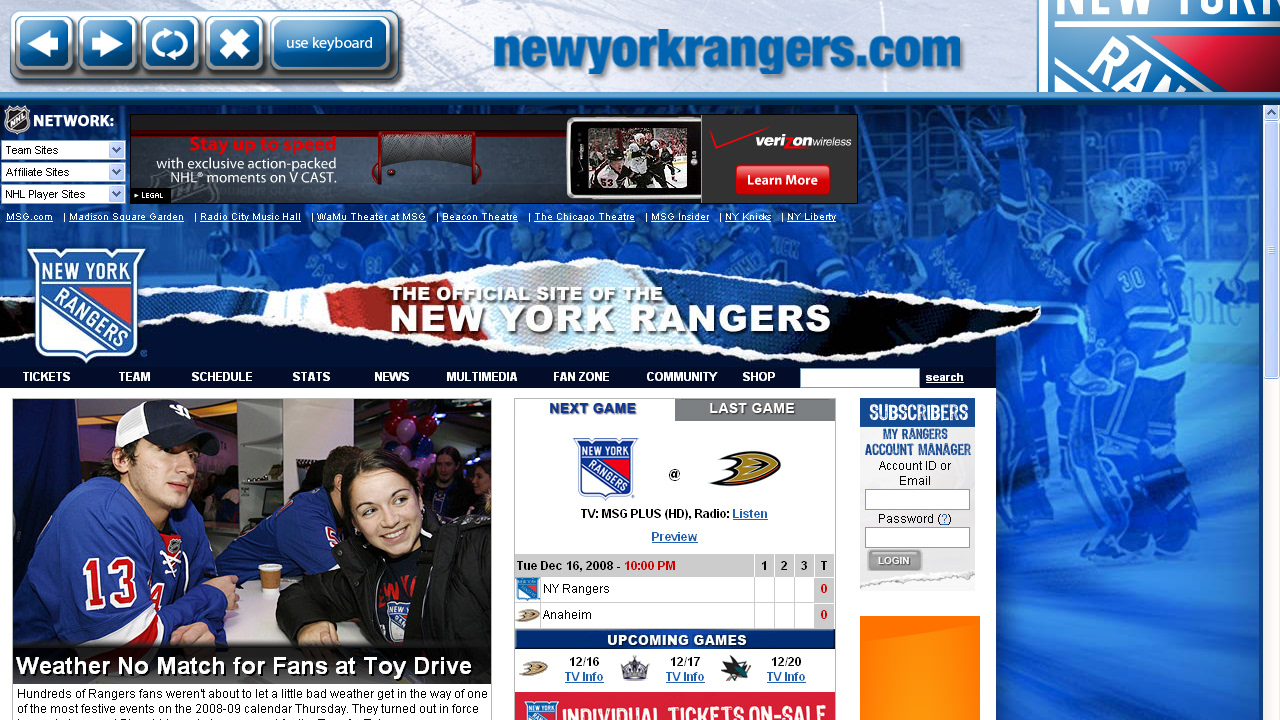
Task: Select the Next Game tab
Action: click(x=594, y=409)
